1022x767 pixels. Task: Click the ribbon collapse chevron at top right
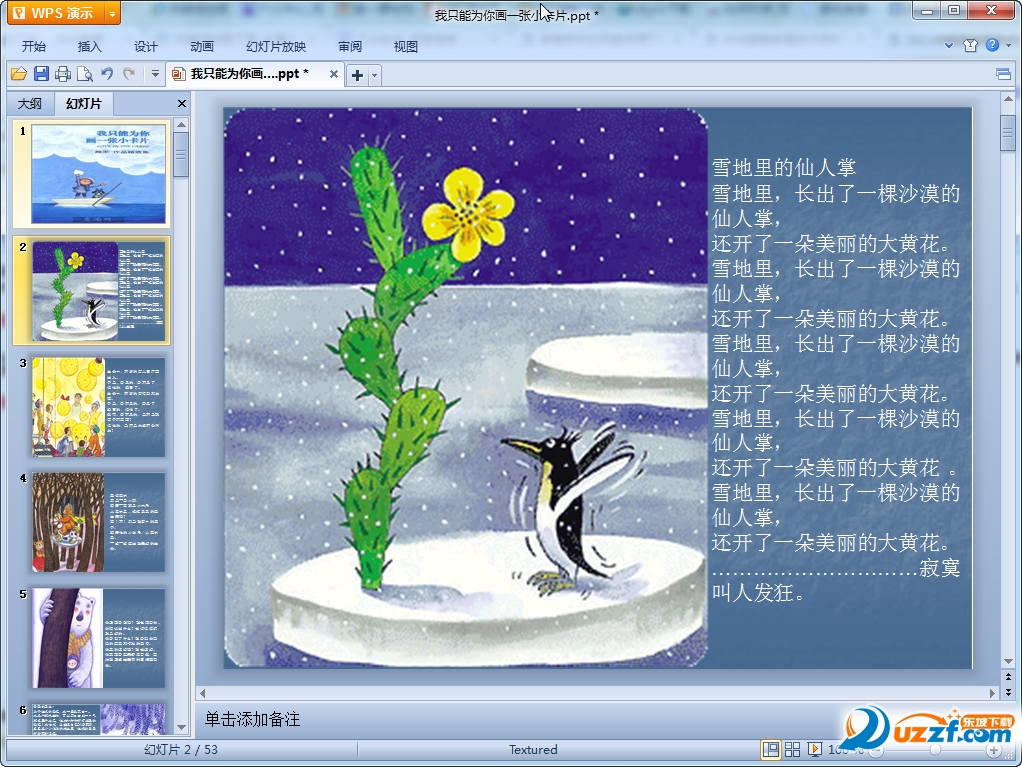pyautogui.click(x=949, y=46)
